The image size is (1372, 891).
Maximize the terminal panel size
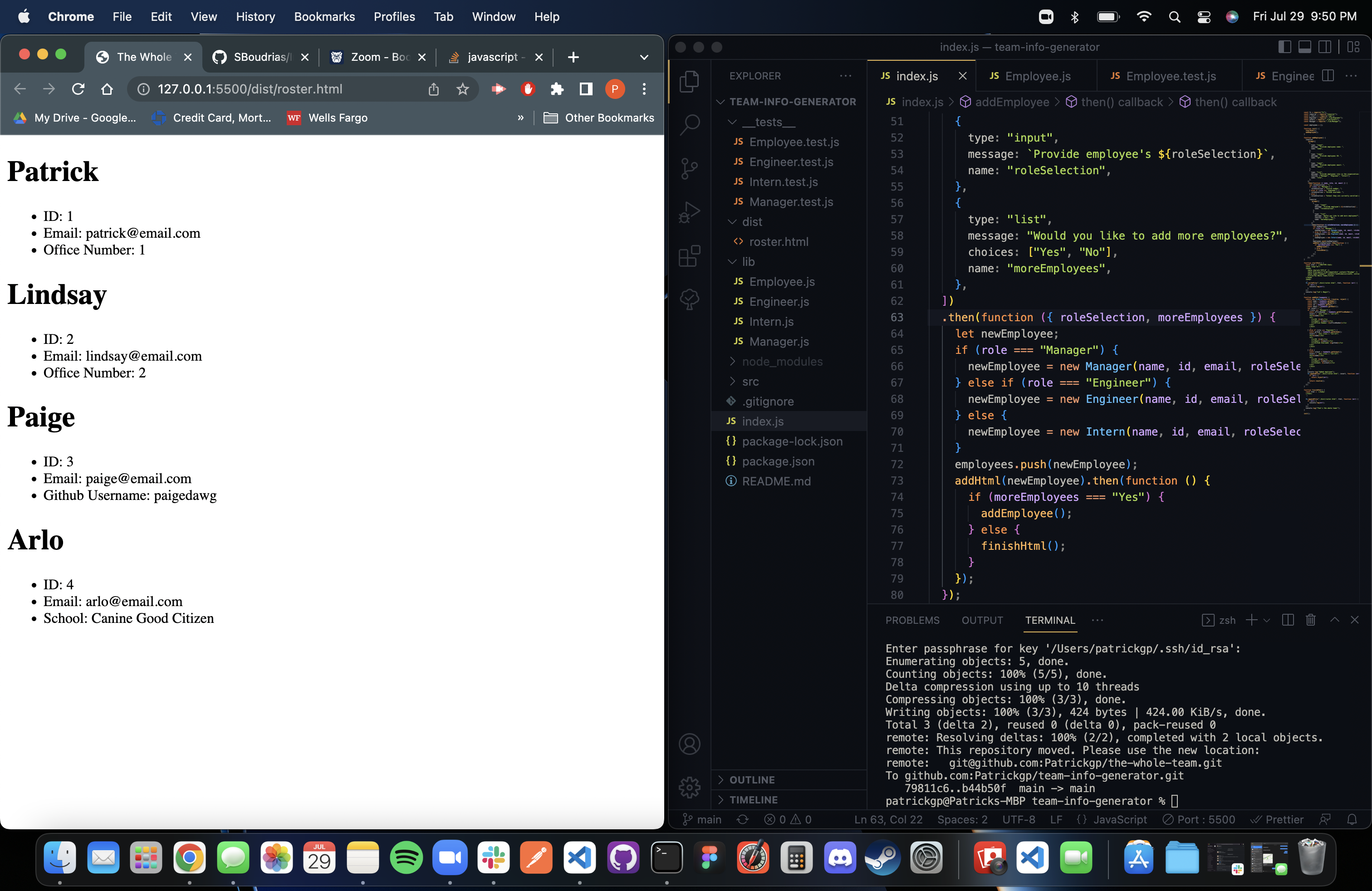(1334, 620)
